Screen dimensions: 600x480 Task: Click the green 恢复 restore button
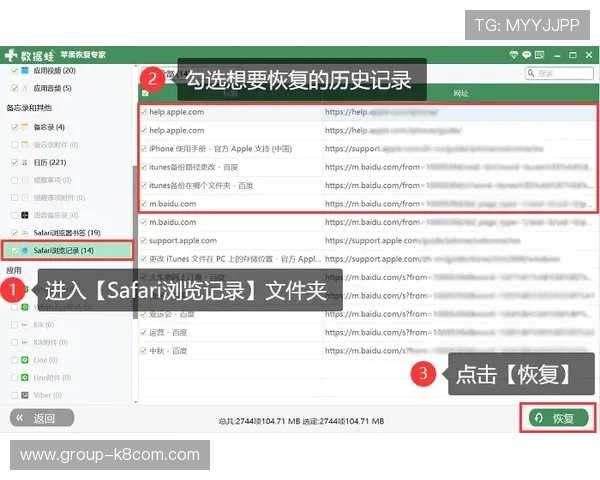point(559,418)
